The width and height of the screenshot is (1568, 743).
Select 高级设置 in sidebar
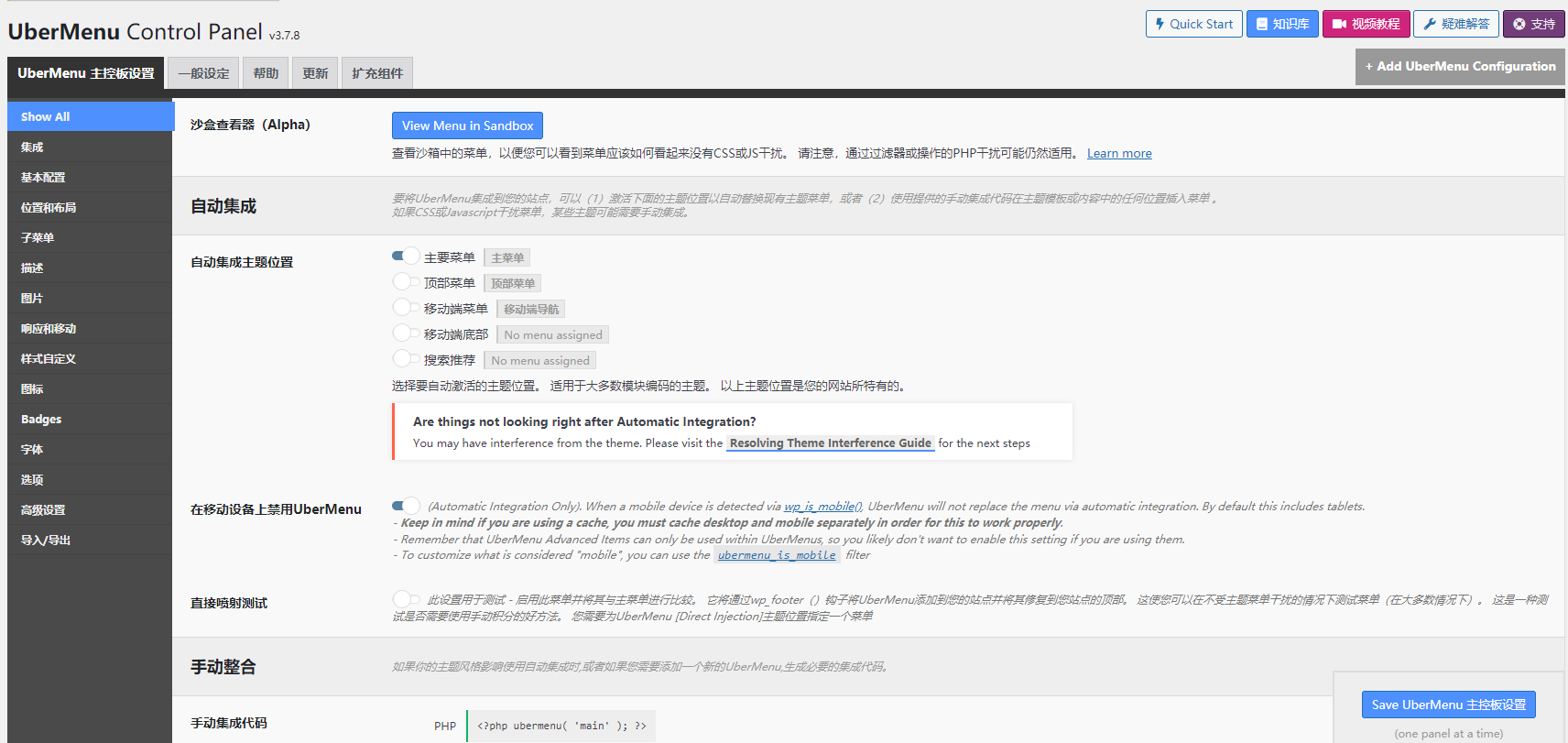point(90,509)
